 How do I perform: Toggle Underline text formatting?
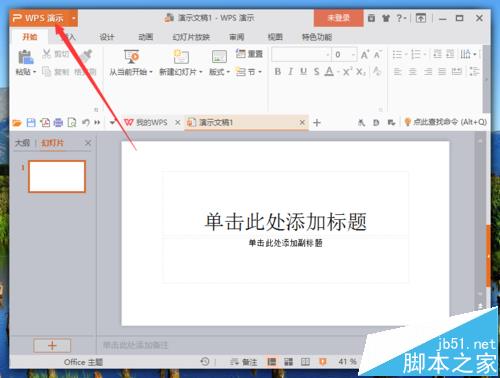[303, 71]
